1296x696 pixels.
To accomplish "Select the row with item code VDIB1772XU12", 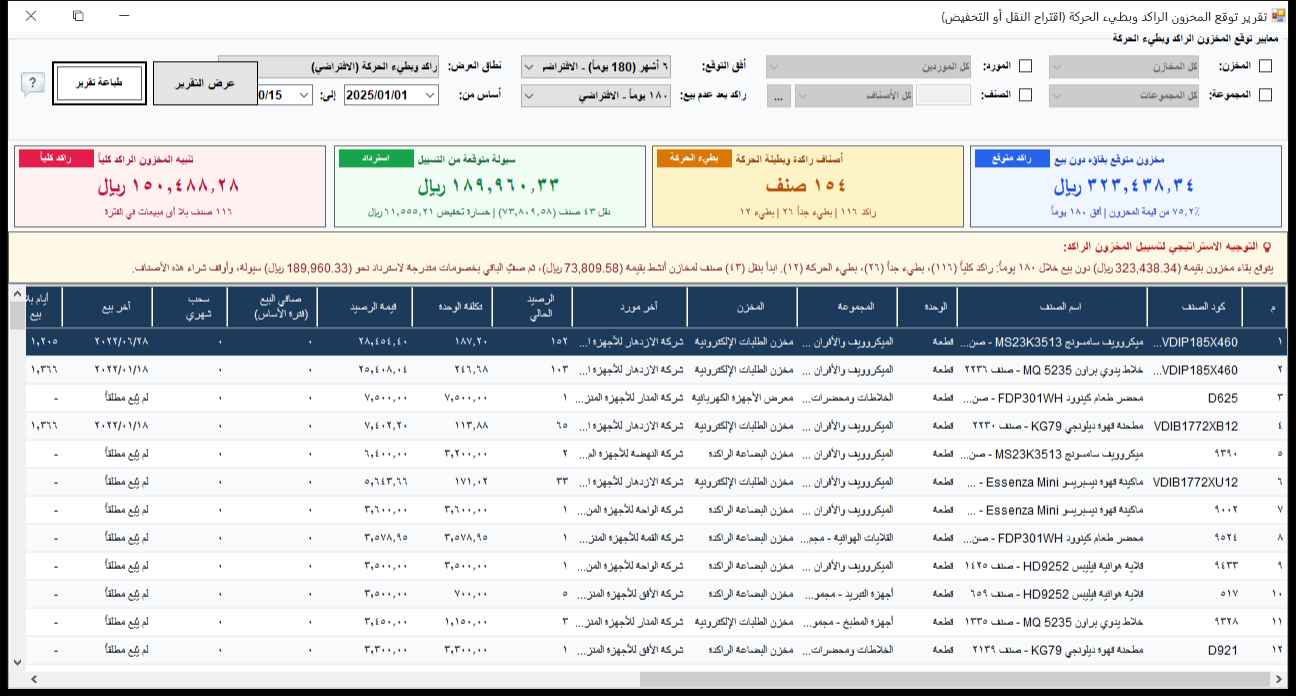I will click(x=656, y=482).
